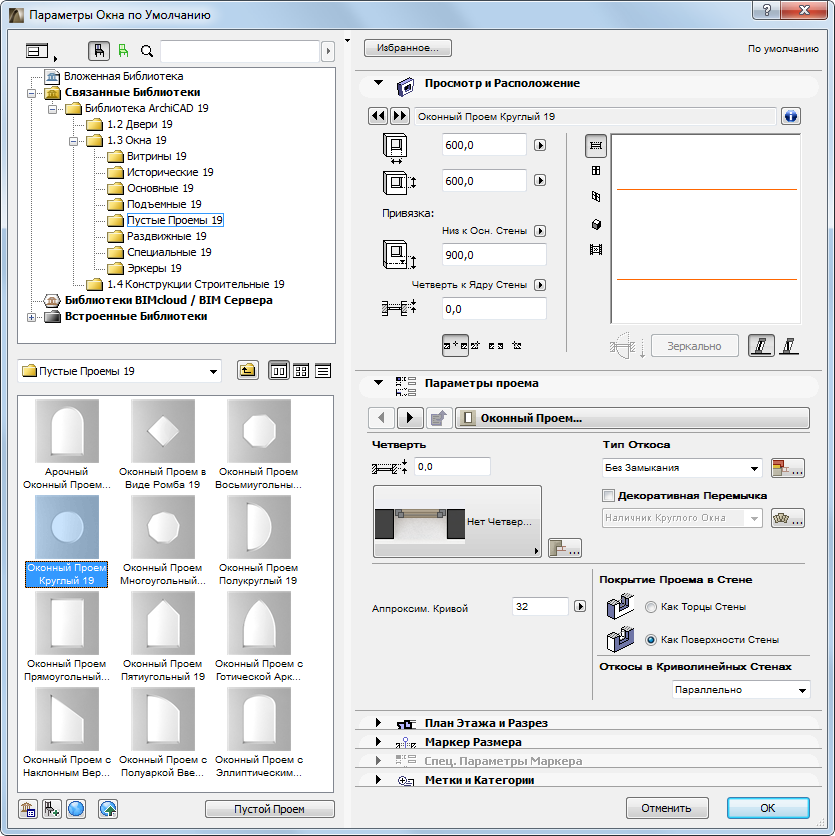Open Пустые Проемы 19 folder dropdown
This screenshot has width=835, height=836.
coord(119,371)
